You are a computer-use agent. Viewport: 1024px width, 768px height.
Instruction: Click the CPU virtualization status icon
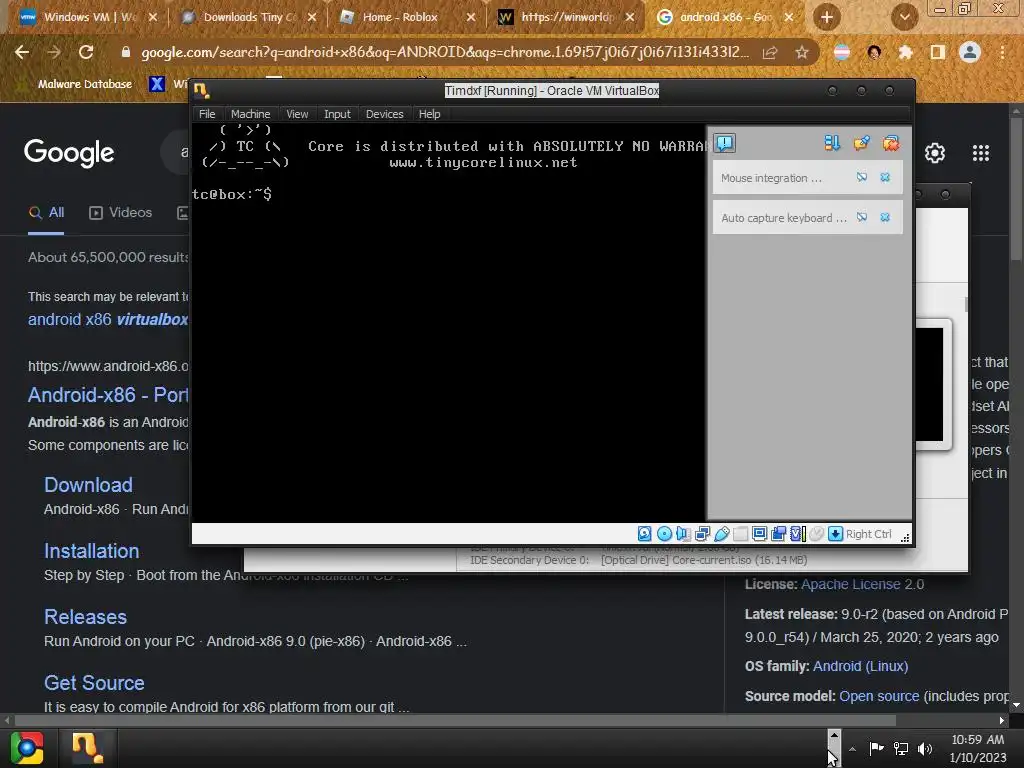[797, 534]
